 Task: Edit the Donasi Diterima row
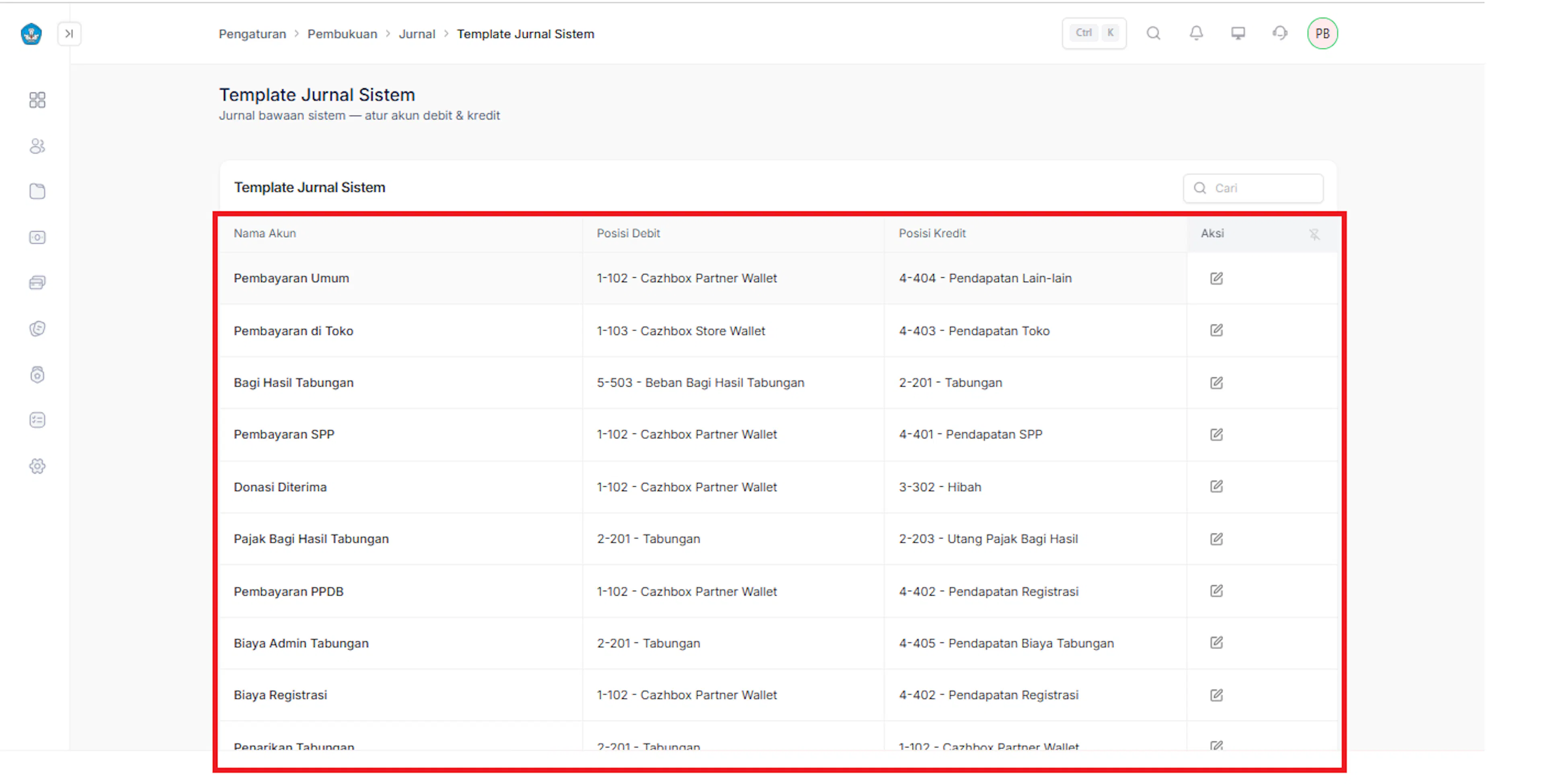[x=1216, y=486]
